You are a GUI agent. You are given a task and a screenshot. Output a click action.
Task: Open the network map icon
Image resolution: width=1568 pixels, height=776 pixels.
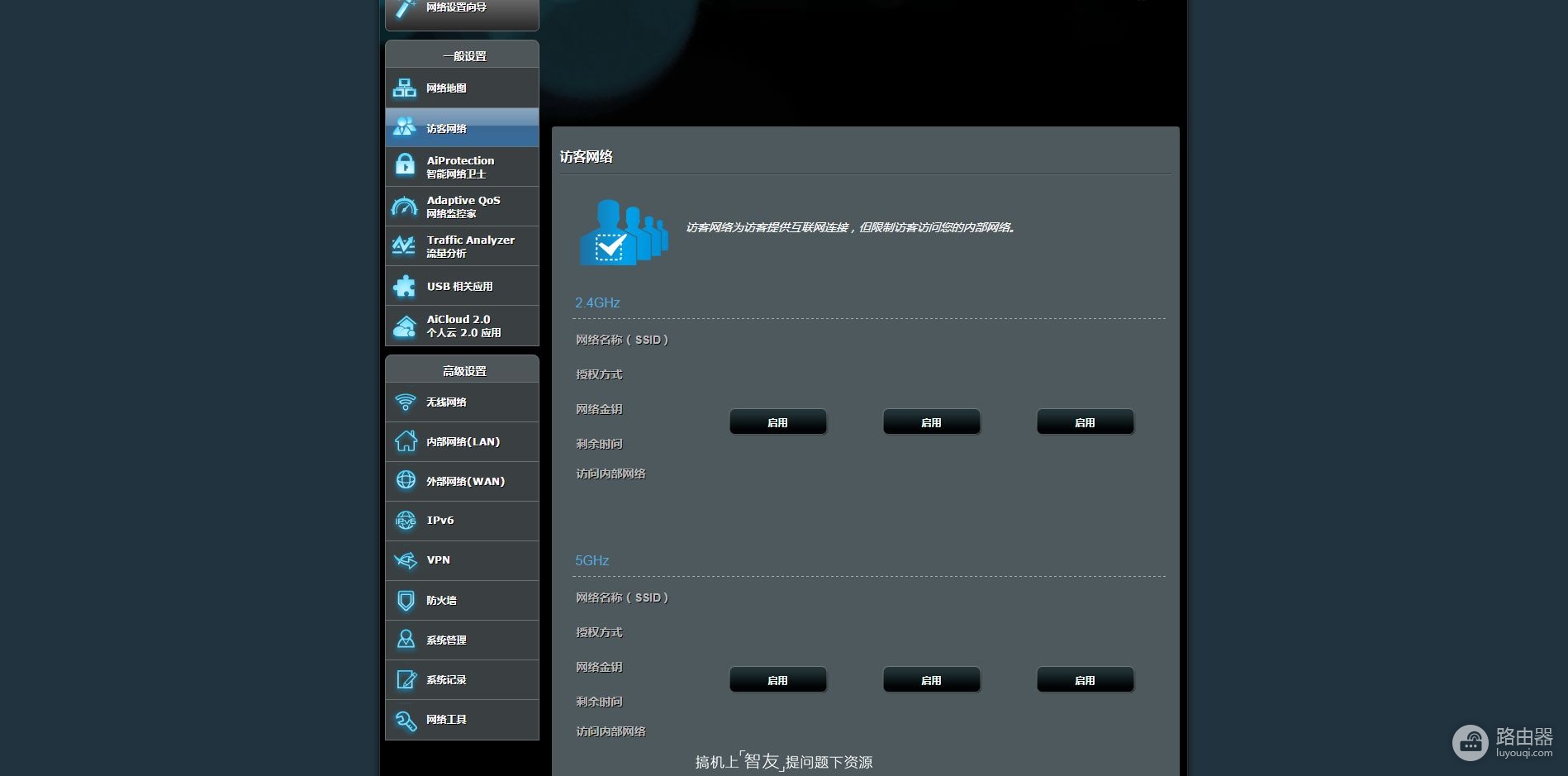click(405, 88)
